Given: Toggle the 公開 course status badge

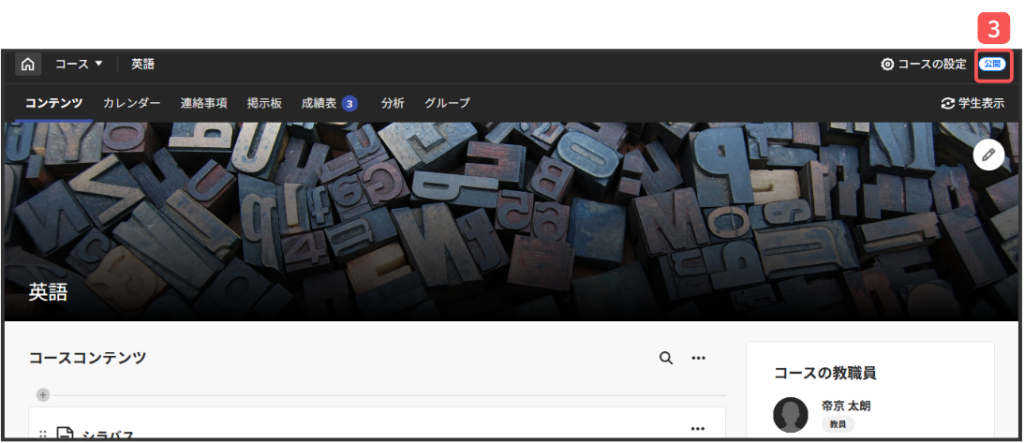Looking at the screenshot, I should coord(991,64).
